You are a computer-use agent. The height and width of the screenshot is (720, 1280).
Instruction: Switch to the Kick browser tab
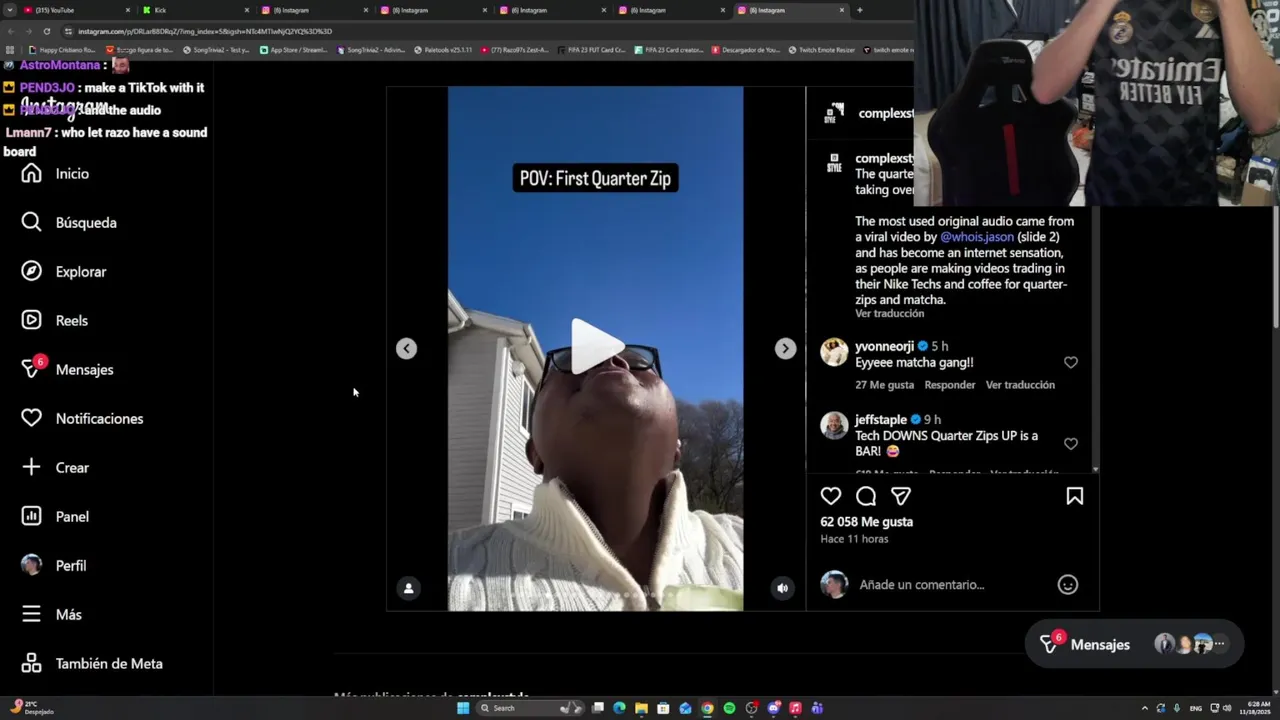pyautogui.click(x=195, y=10)
